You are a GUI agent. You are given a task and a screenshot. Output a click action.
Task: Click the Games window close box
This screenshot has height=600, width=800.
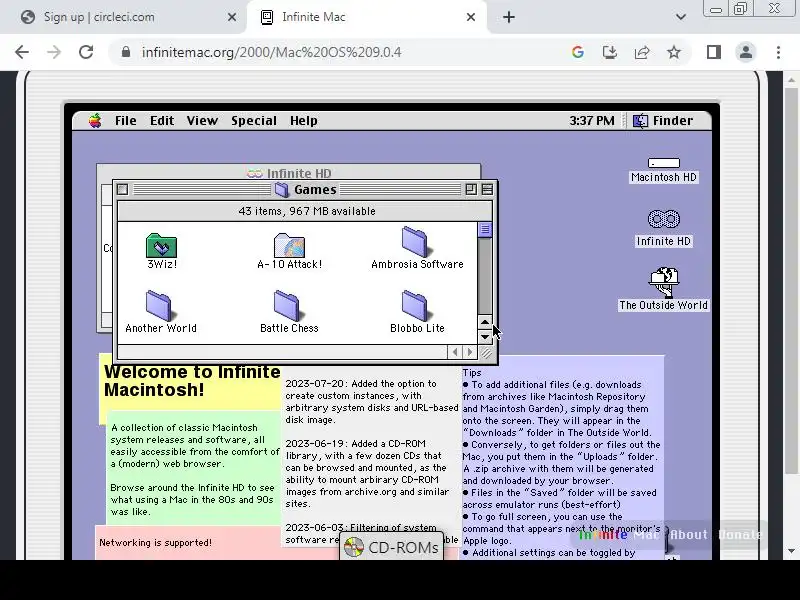point(122,189)
